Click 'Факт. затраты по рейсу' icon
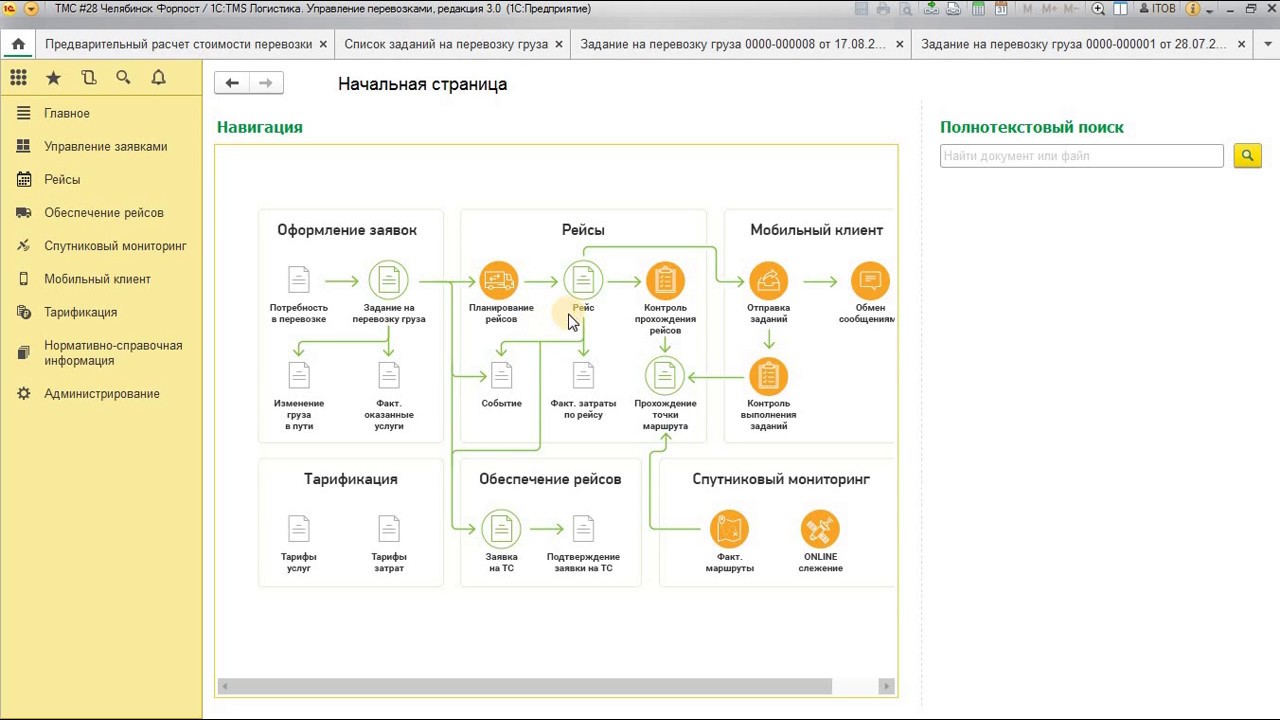 pyautogui.click(x=583, y=375)
